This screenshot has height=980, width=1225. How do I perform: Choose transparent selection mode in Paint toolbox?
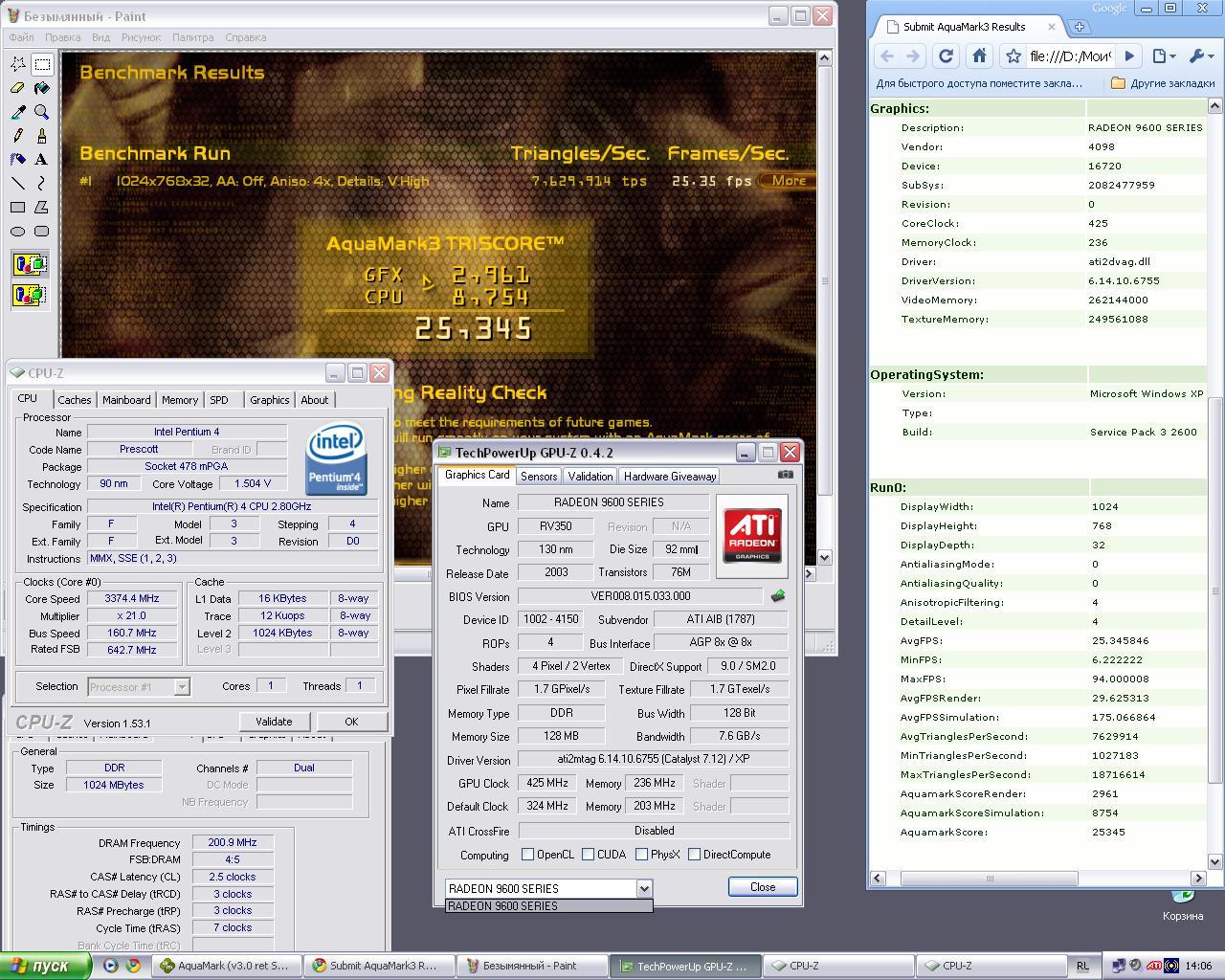(x=30, y=295)
